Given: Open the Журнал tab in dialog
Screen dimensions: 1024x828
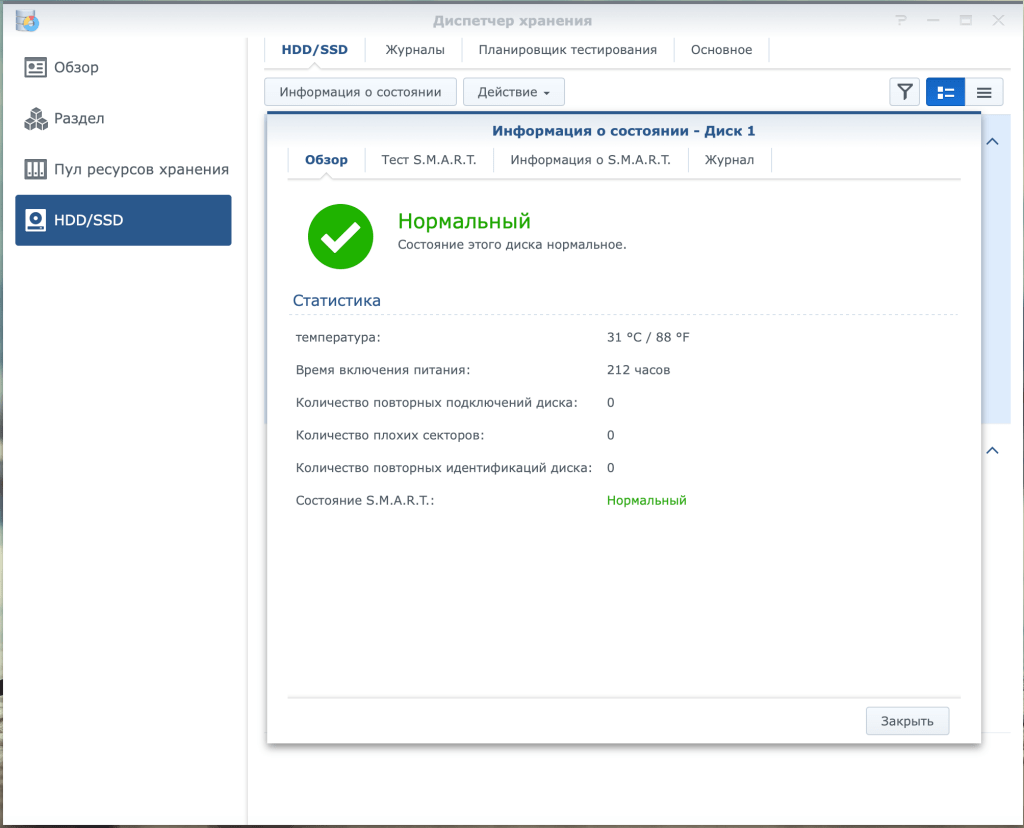Looking at the screenshot, I should [729, 160].
